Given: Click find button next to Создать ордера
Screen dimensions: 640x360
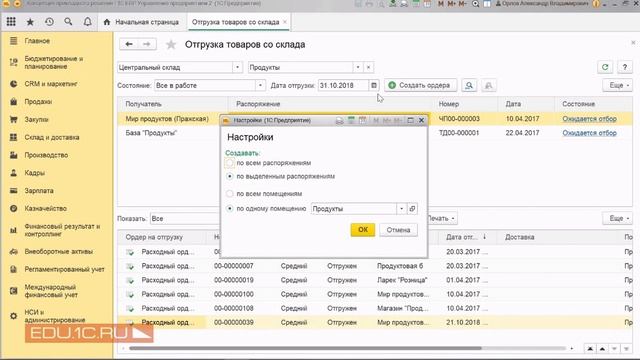Looking at the screenshot, I should pos(469,85).
